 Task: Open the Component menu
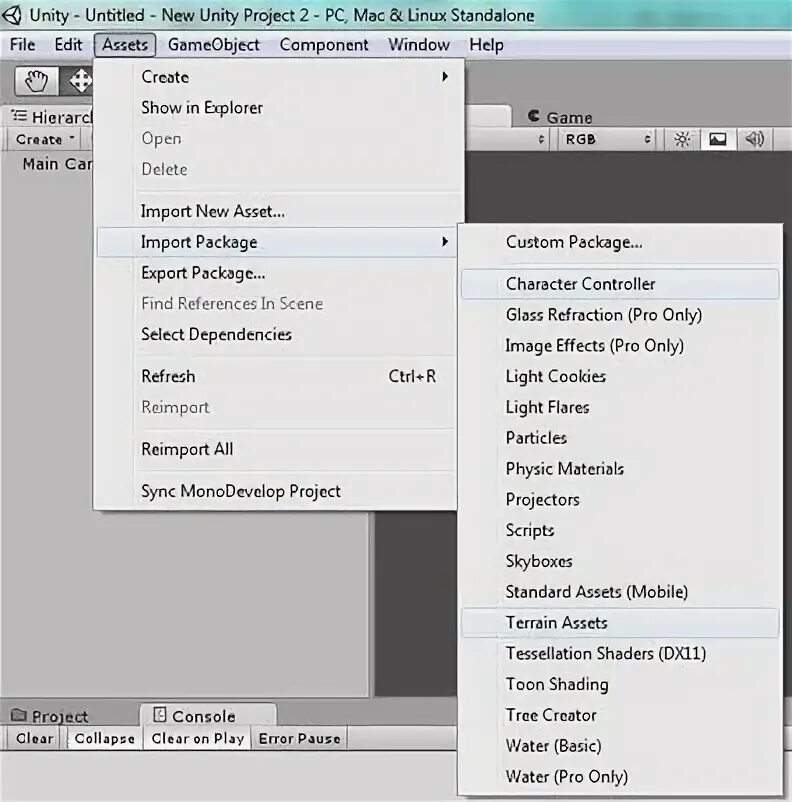coord(324,45)
